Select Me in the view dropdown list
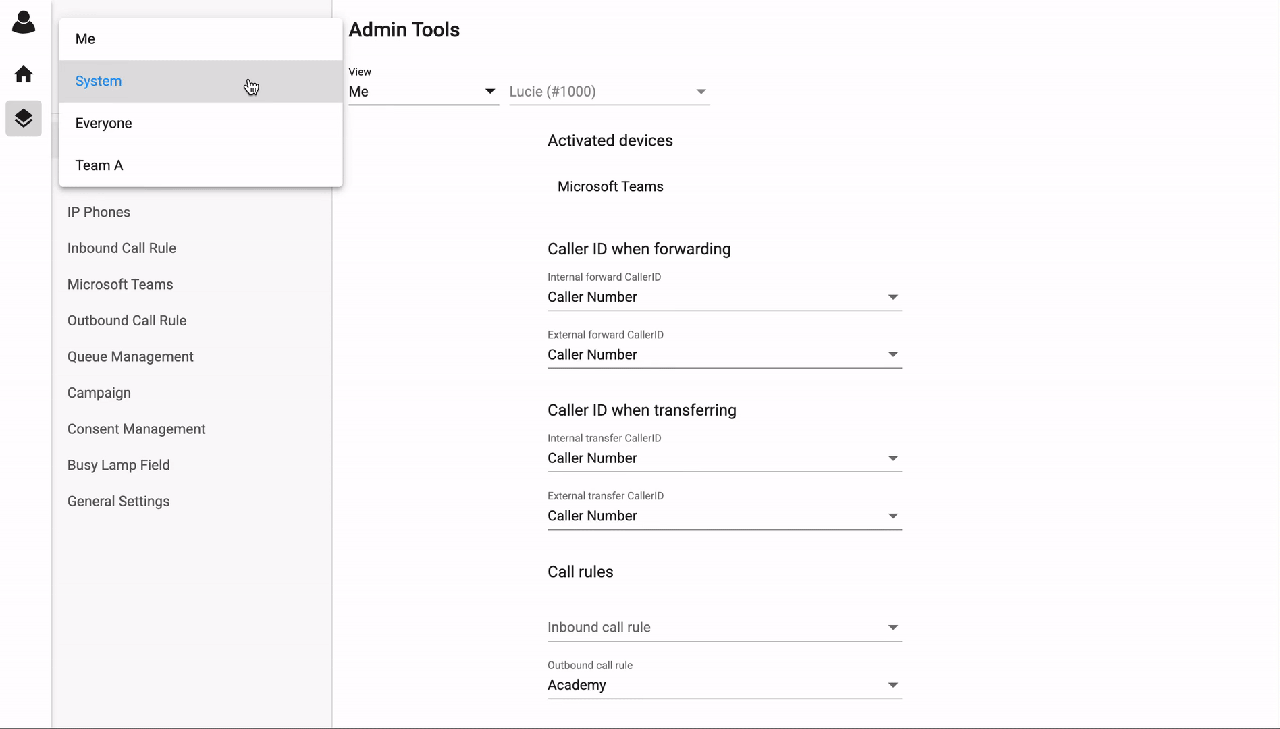The width and height of the screenshot is (1280, 729). (x=201, y=39)
